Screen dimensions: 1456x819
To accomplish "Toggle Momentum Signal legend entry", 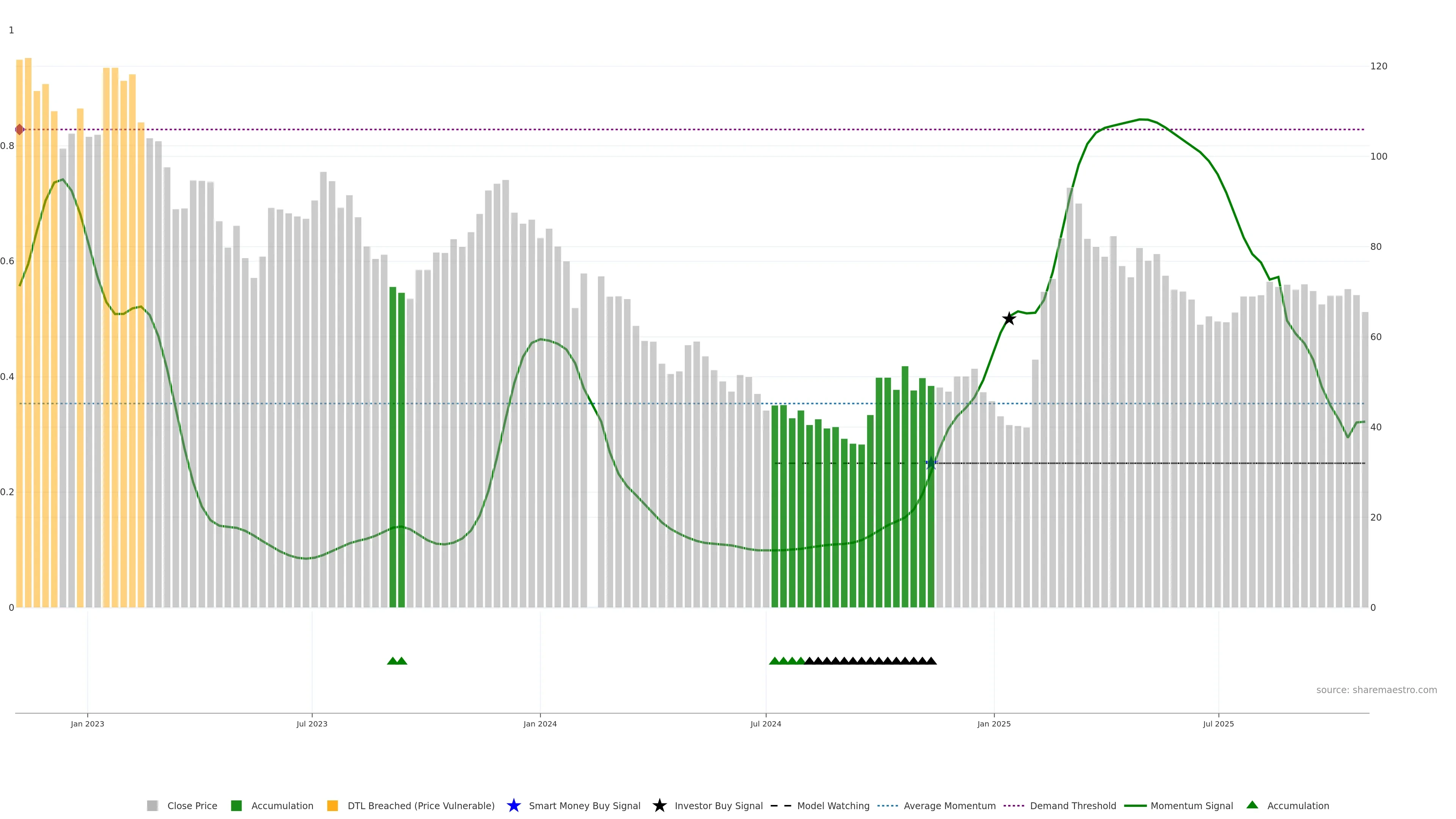I will click(x=1191, y=805).
